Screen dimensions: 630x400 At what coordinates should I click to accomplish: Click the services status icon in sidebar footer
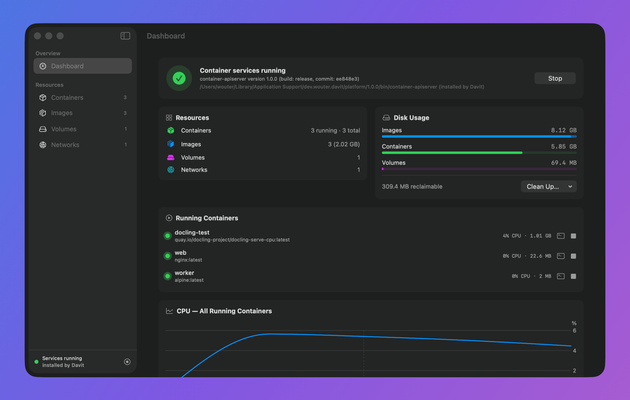pyautogui.click(x=127, y=362)
